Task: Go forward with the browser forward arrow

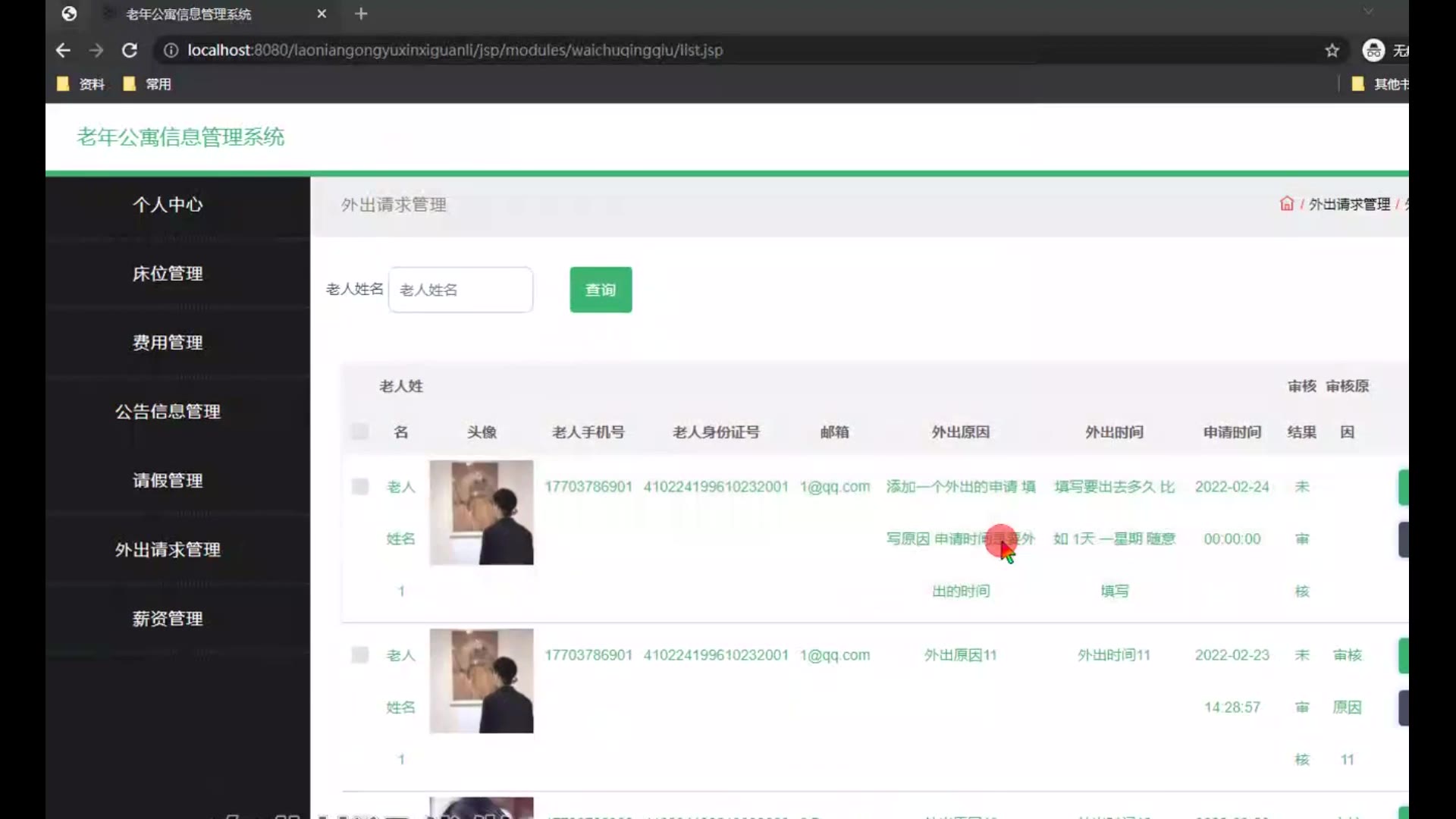Action: click(x=96, y=50)
